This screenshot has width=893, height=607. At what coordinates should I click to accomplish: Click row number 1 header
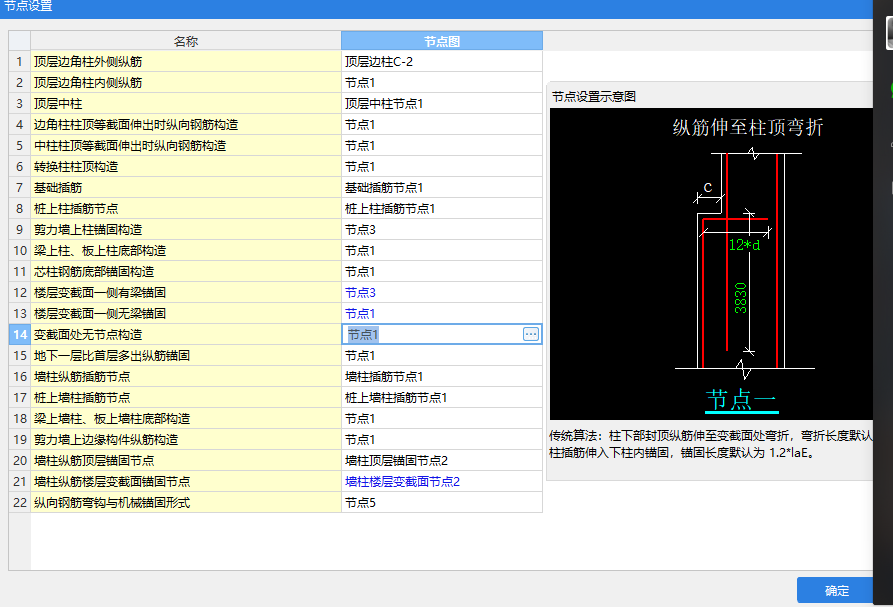click(20, 61)
